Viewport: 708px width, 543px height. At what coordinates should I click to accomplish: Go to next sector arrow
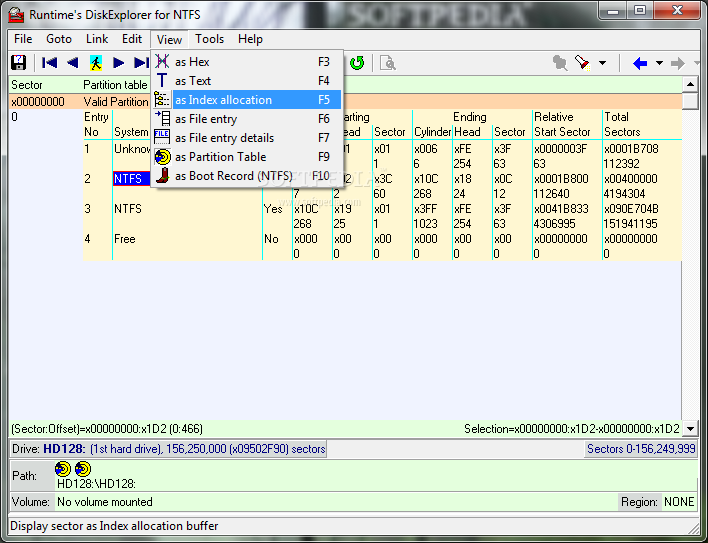(x=118, y=63)
